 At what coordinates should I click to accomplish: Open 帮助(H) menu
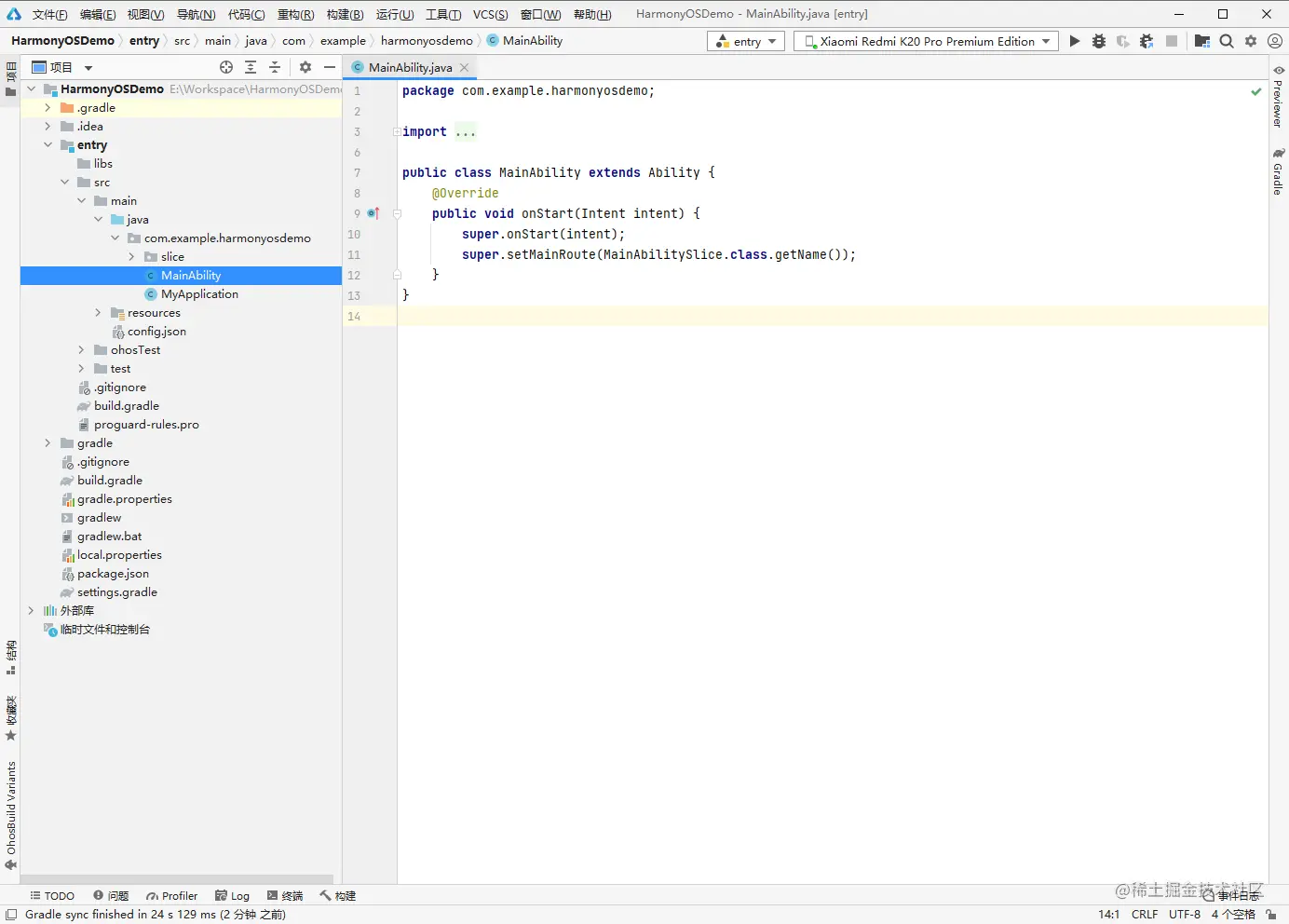592,14
